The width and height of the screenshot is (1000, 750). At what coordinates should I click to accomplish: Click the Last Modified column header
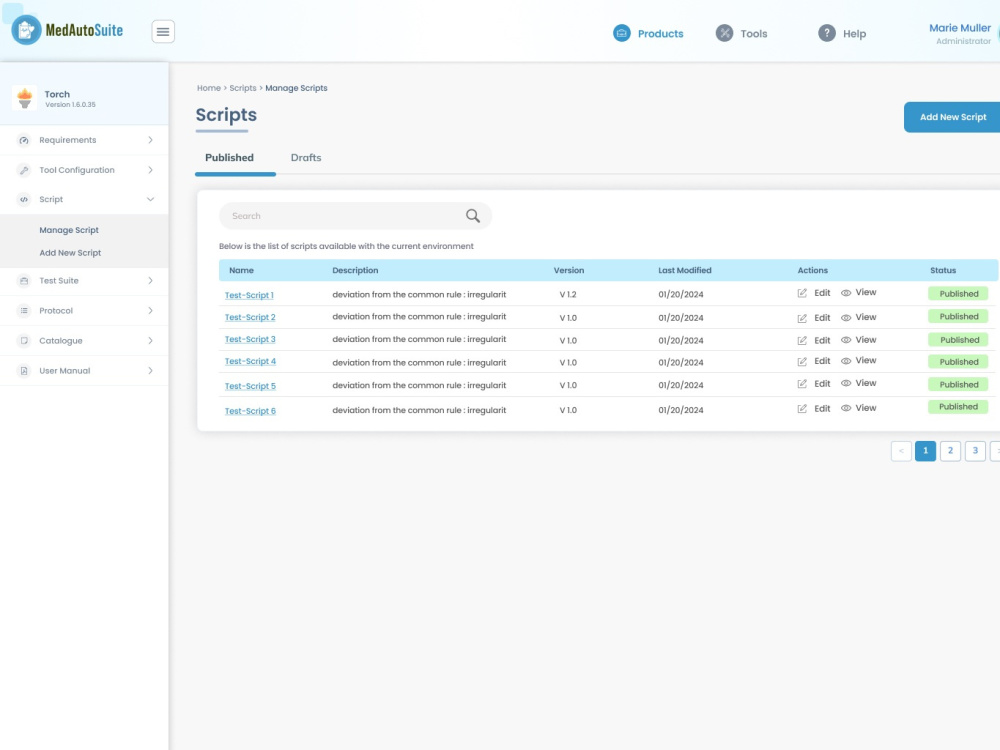pyautogui.click(x=685, y=270)
